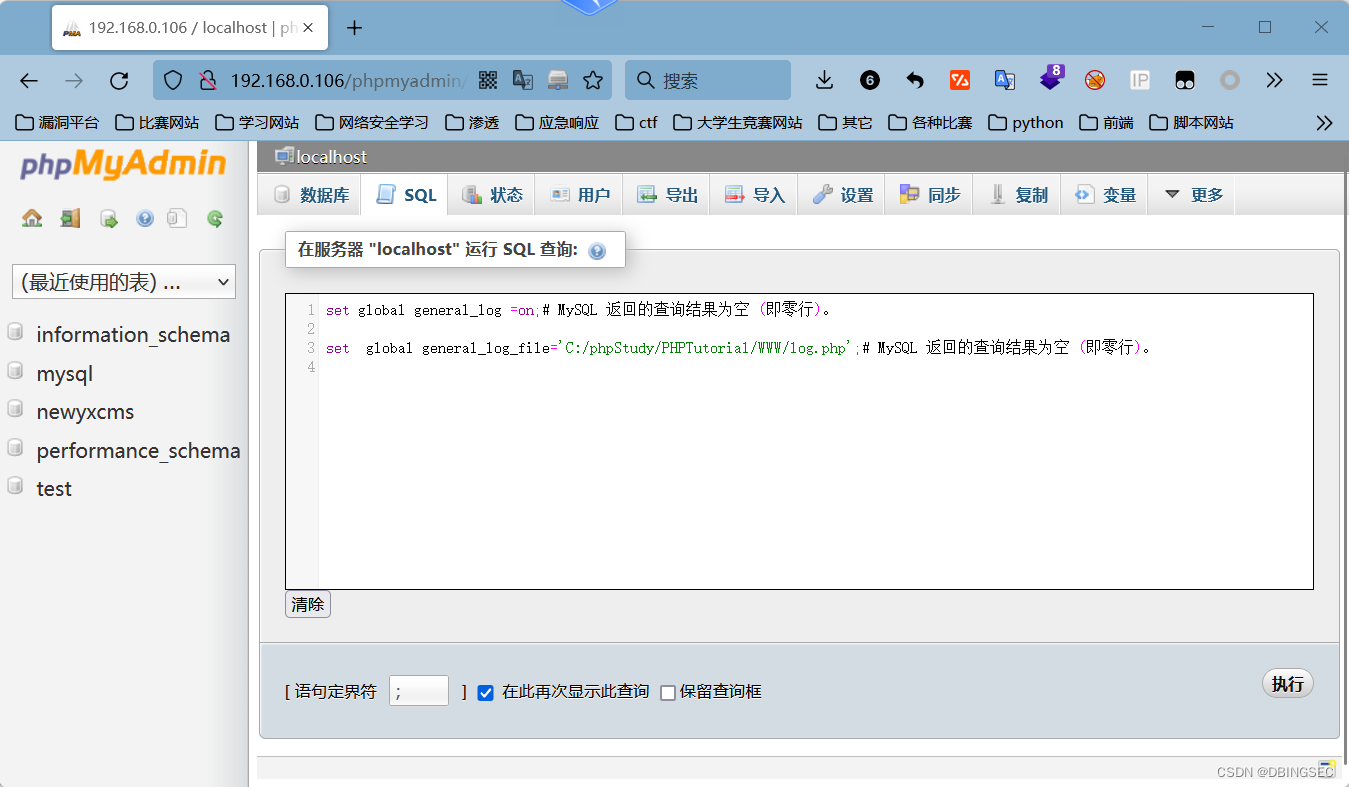The width and height of the screenshot is (1349, 787).
Task: Open a new browser tab with plus button
Action: [354, 28]
